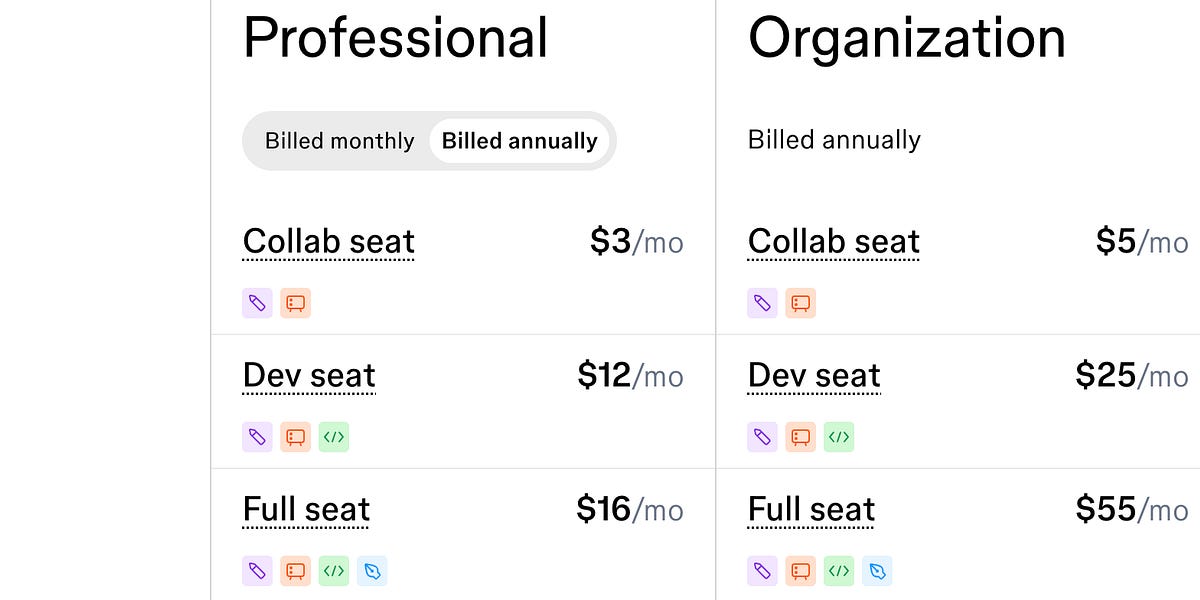Image resolution: width=1200 pixels, height=600 pixels.
Task: Select the Professional plan column header
Action: coord(395,37)
